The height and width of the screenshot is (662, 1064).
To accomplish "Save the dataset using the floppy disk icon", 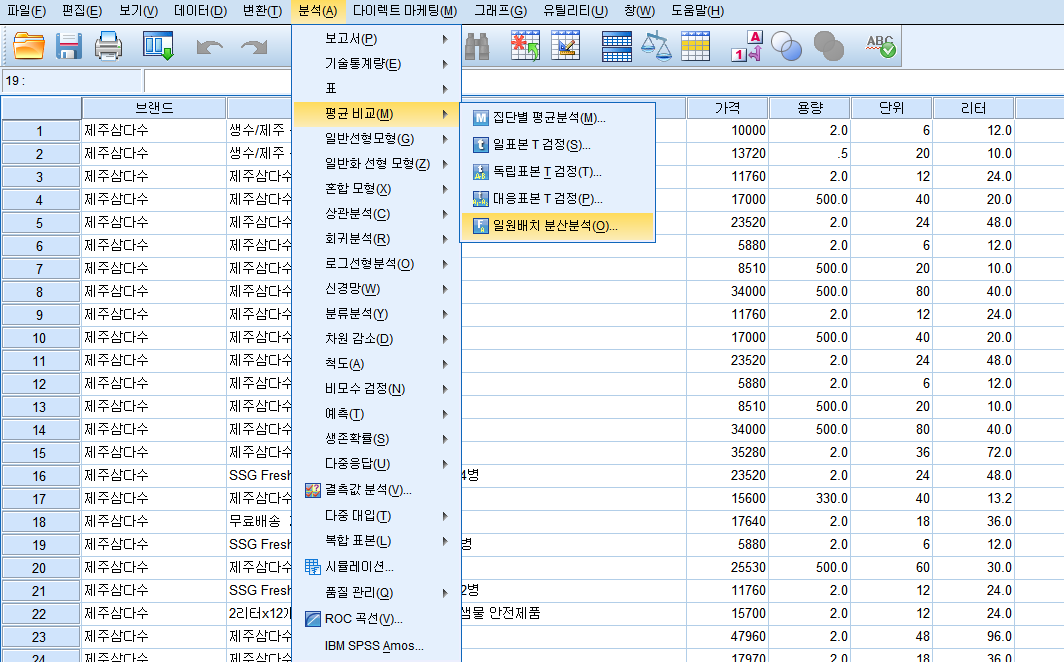I will [69, 47].
